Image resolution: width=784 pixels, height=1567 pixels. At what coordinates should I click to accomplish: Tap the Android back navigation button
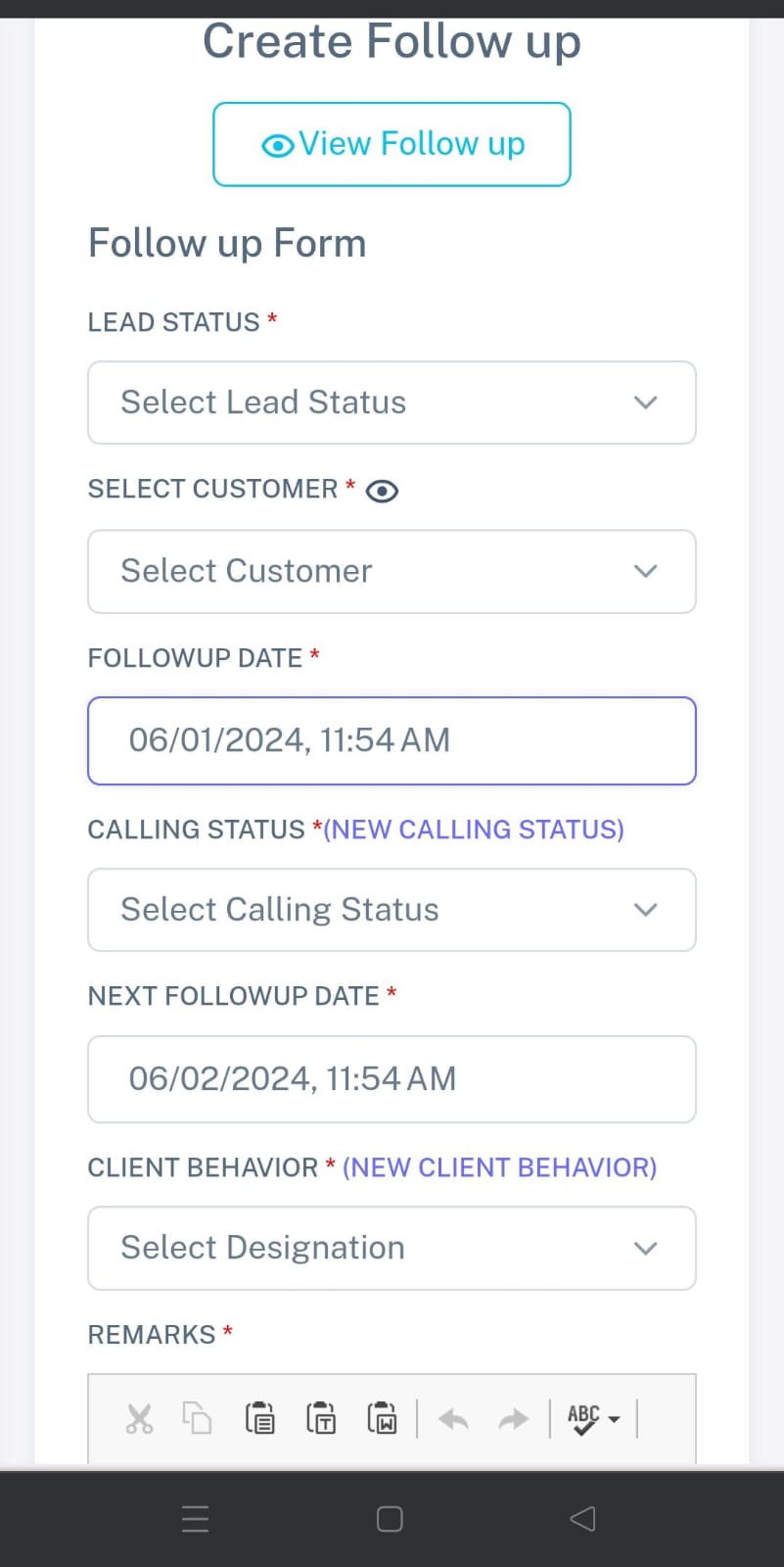pyautogui.click(x=582, y=1519)
